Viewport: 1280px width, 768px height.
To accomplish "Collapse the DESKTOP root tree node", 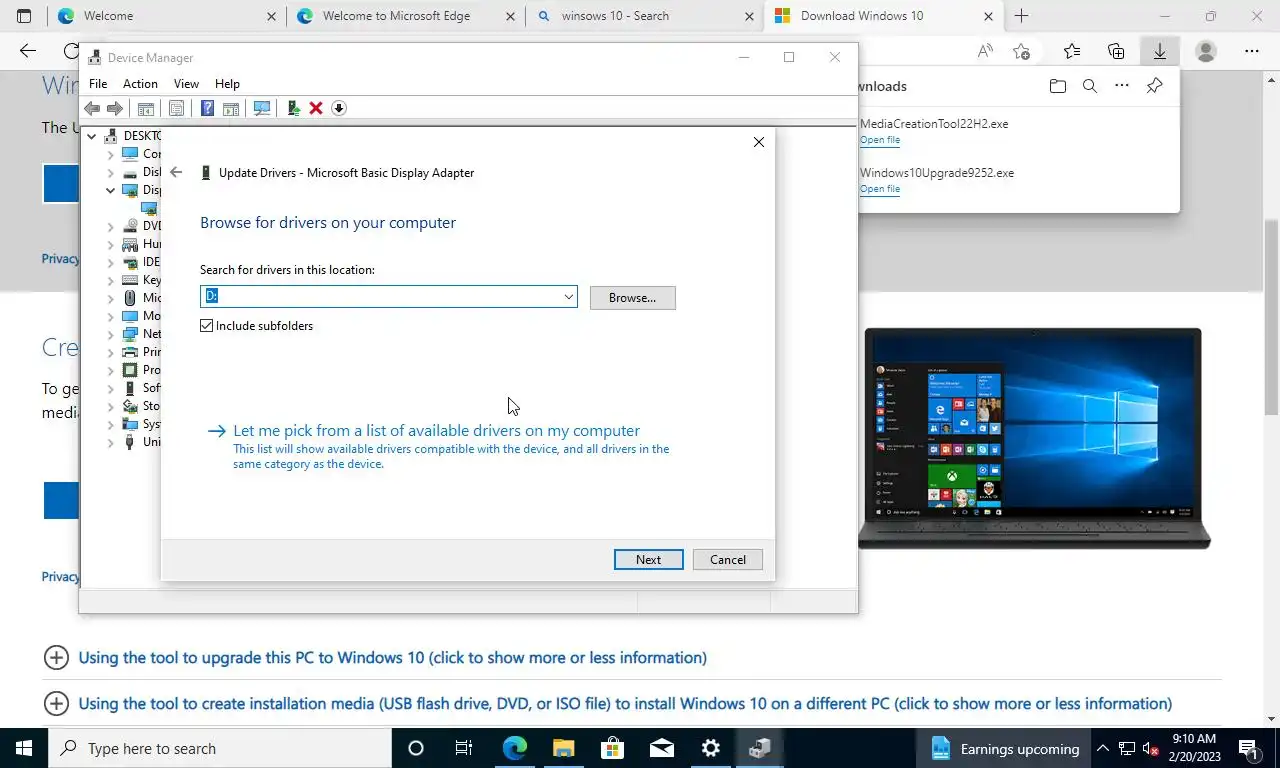I will point(91,136).
